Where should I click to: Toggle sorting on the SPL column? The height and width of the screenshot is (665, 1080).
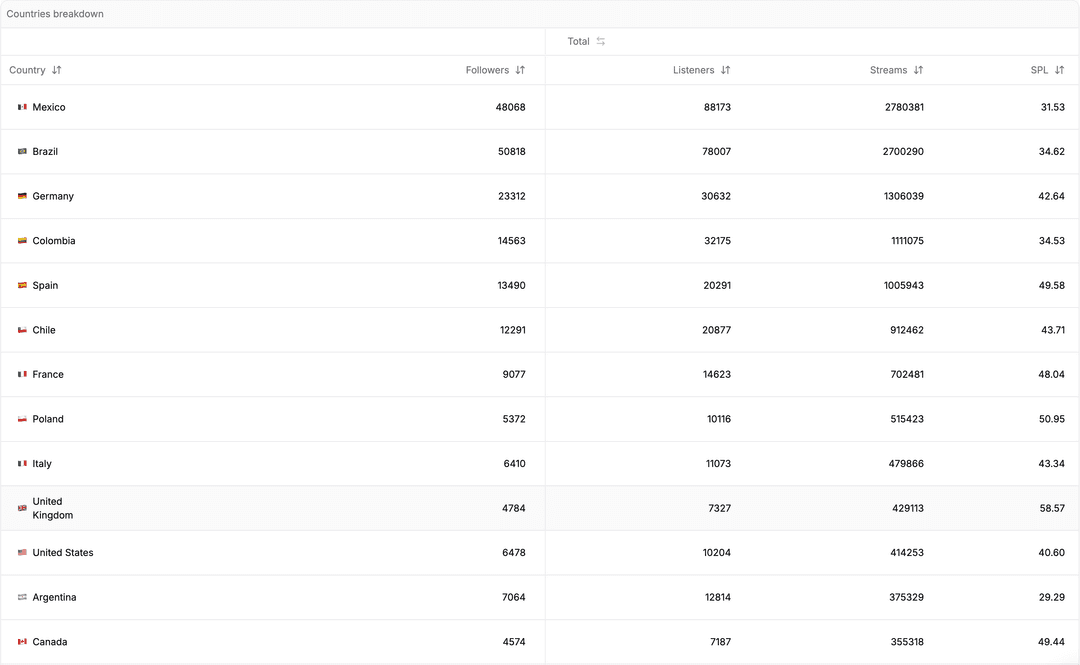1057,70
